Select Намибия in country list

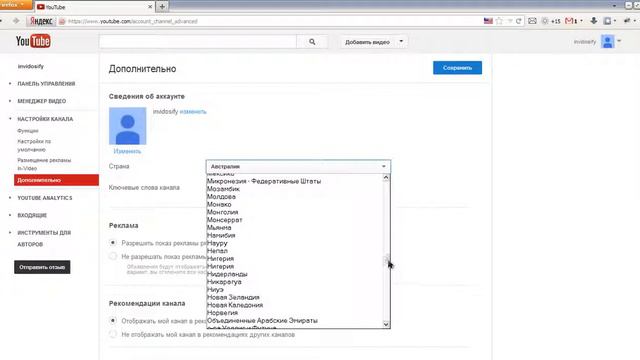pyautogui.click(x=296, y=236)
